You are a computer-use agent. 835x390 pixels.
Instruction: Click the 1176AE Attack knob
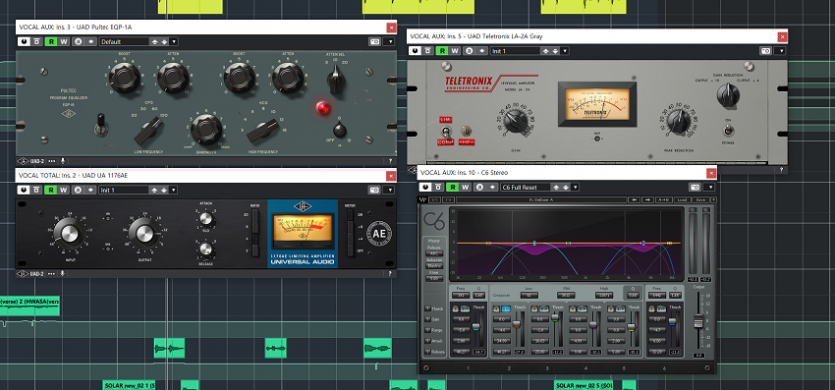tap(205, 218)
